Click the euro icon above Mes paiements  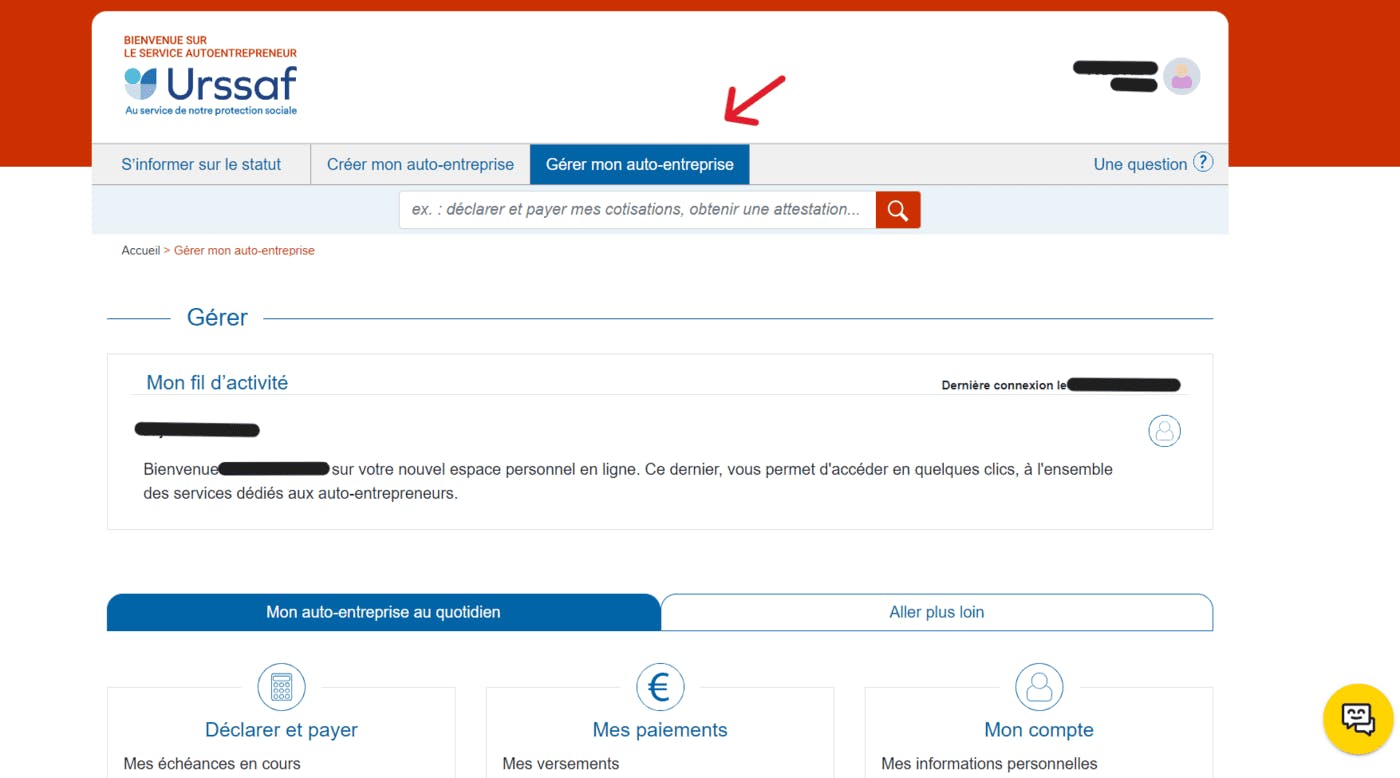659,687
